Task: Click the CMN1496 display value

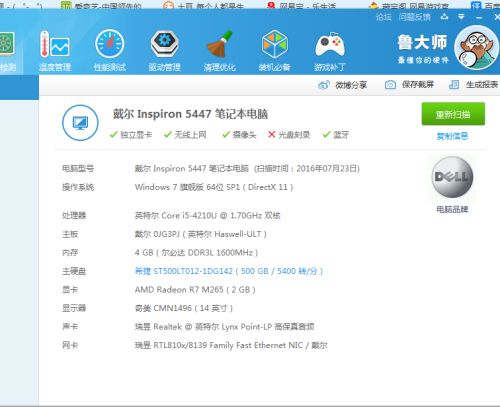Action: (184, 308)
